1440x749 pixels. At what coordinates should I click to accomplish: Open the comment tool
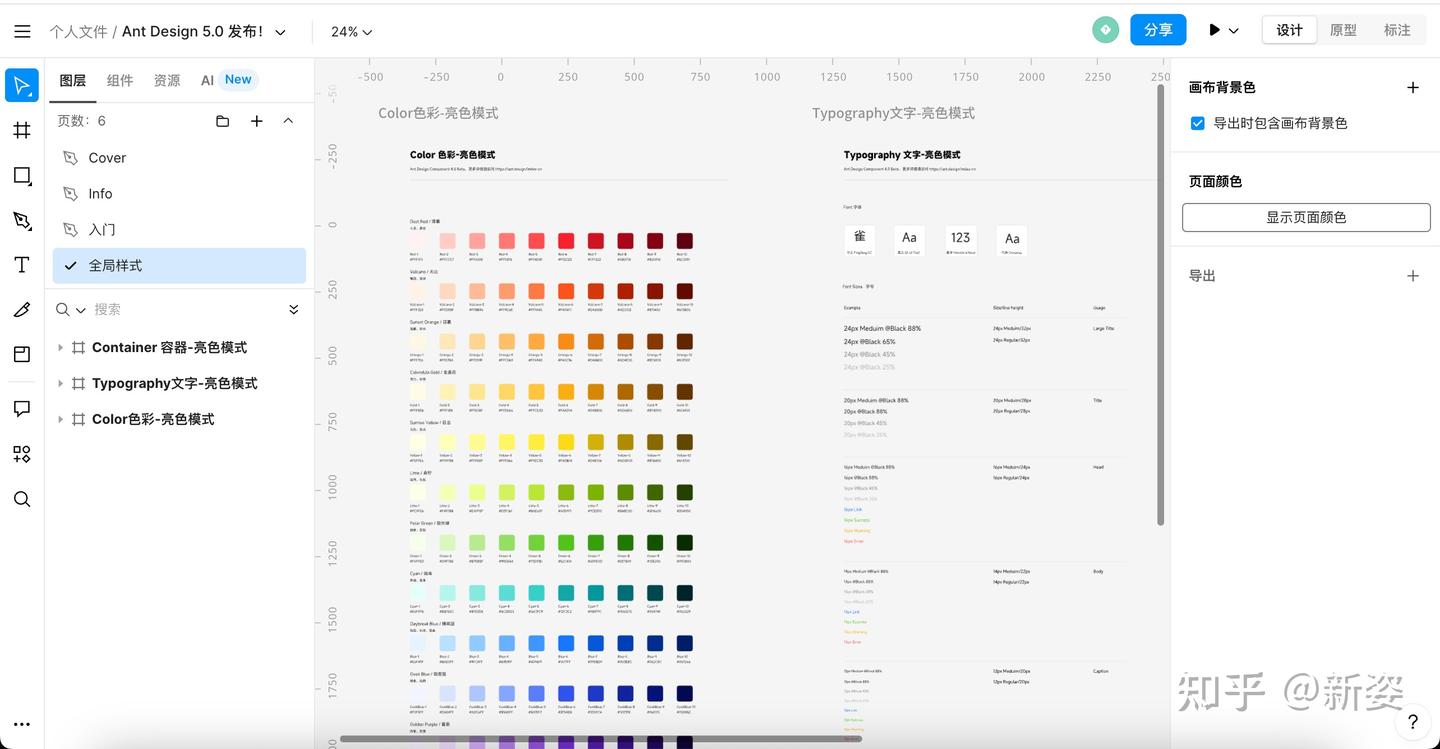[22, 408]
